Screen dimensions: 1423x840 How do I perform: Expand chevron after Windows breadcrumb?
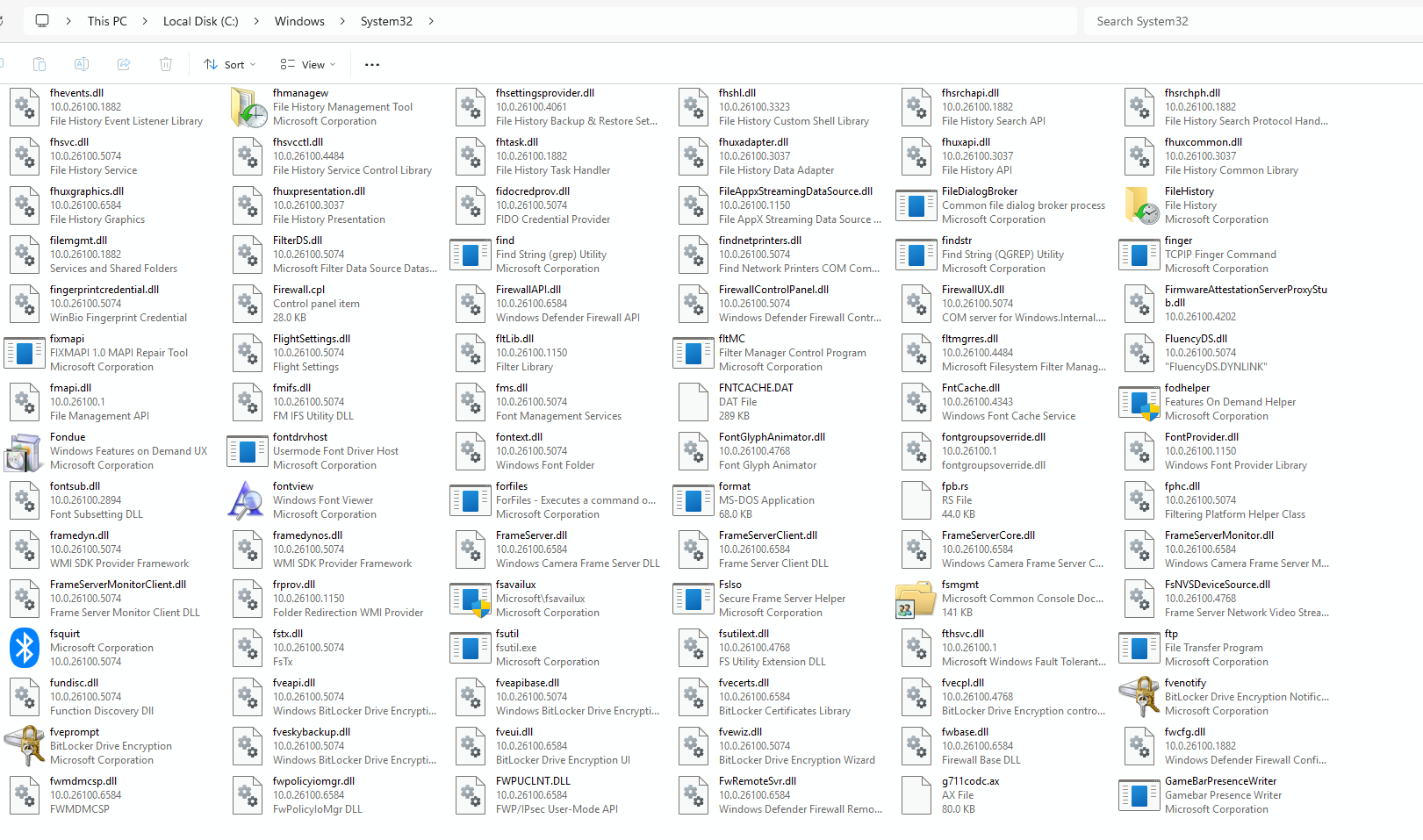[x=342, y=21]
